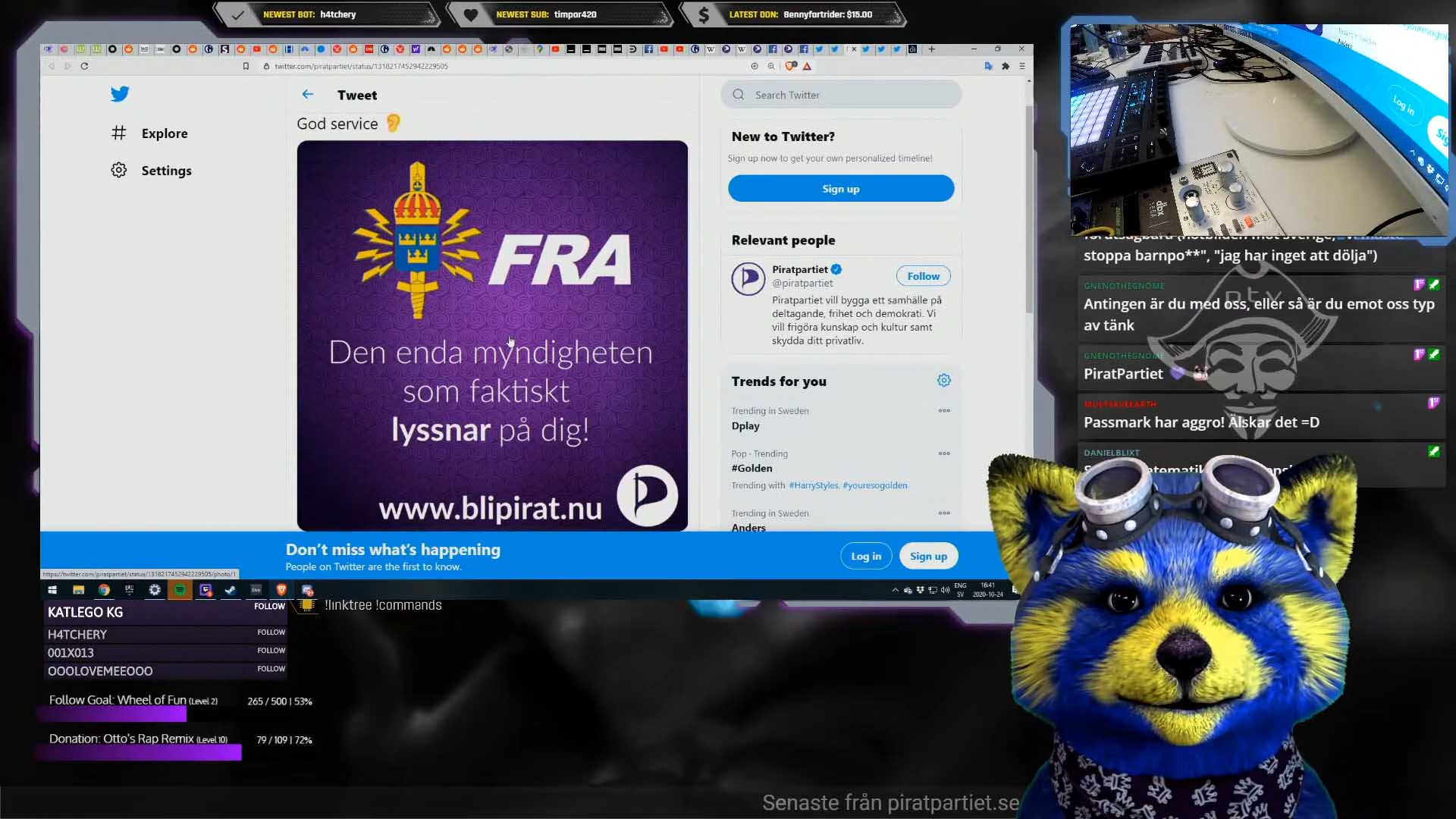Click the OOOLOVEMEEOOO follower entry
Image resolution: width=1456 pixels, height=819 pixels.
coord(165,671)
